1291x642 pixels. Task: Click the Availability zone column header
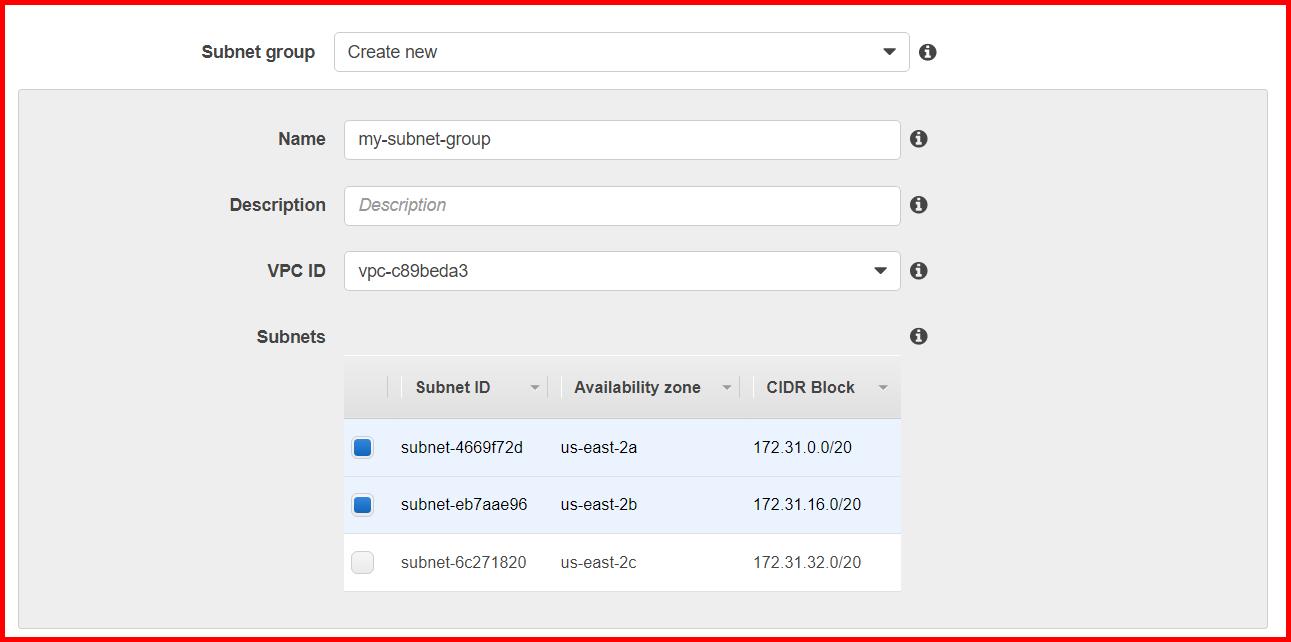point(636,387)
